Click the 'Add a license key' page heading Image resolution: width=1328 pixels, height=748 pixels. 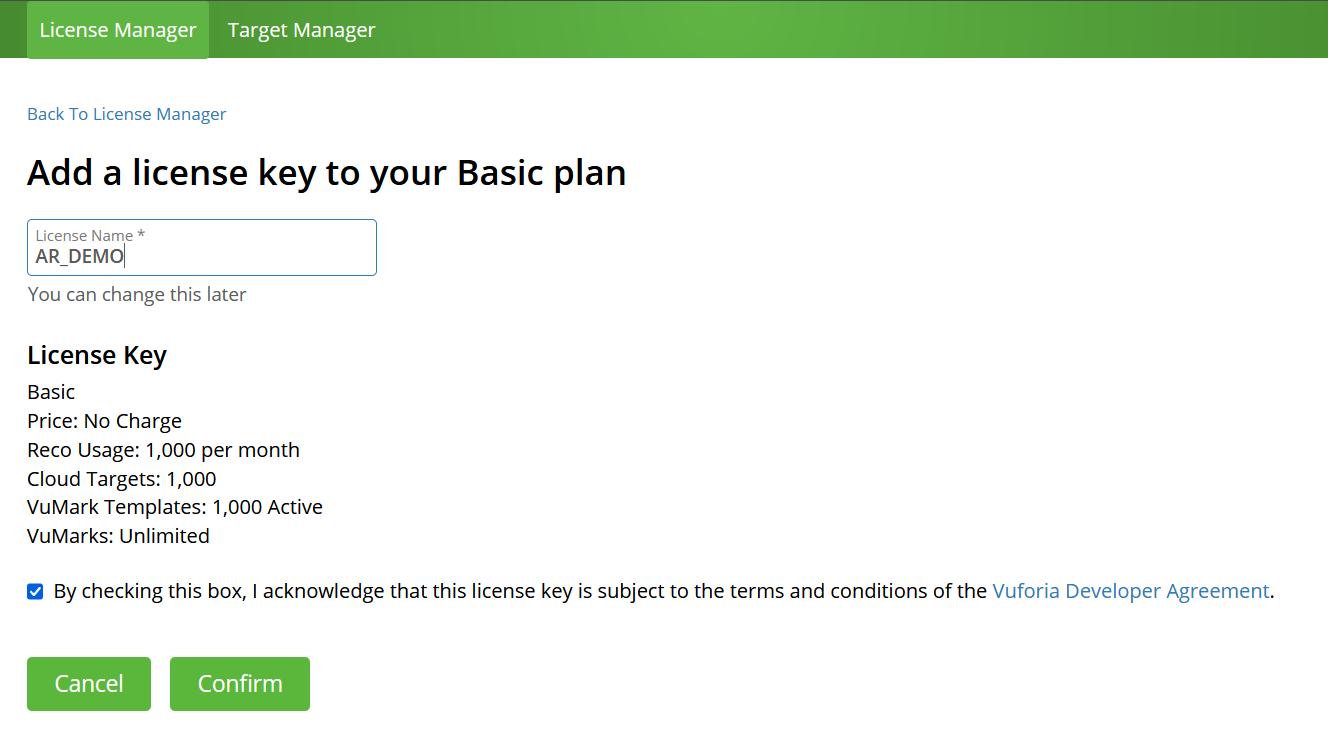(327, 173)
